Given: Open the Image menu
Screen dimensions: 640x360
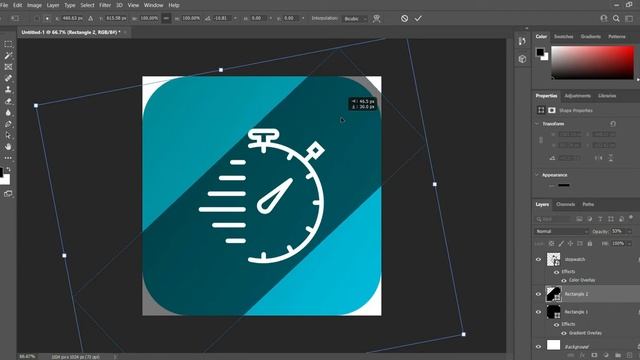Looking at the screenshot, I should point(34,5).
